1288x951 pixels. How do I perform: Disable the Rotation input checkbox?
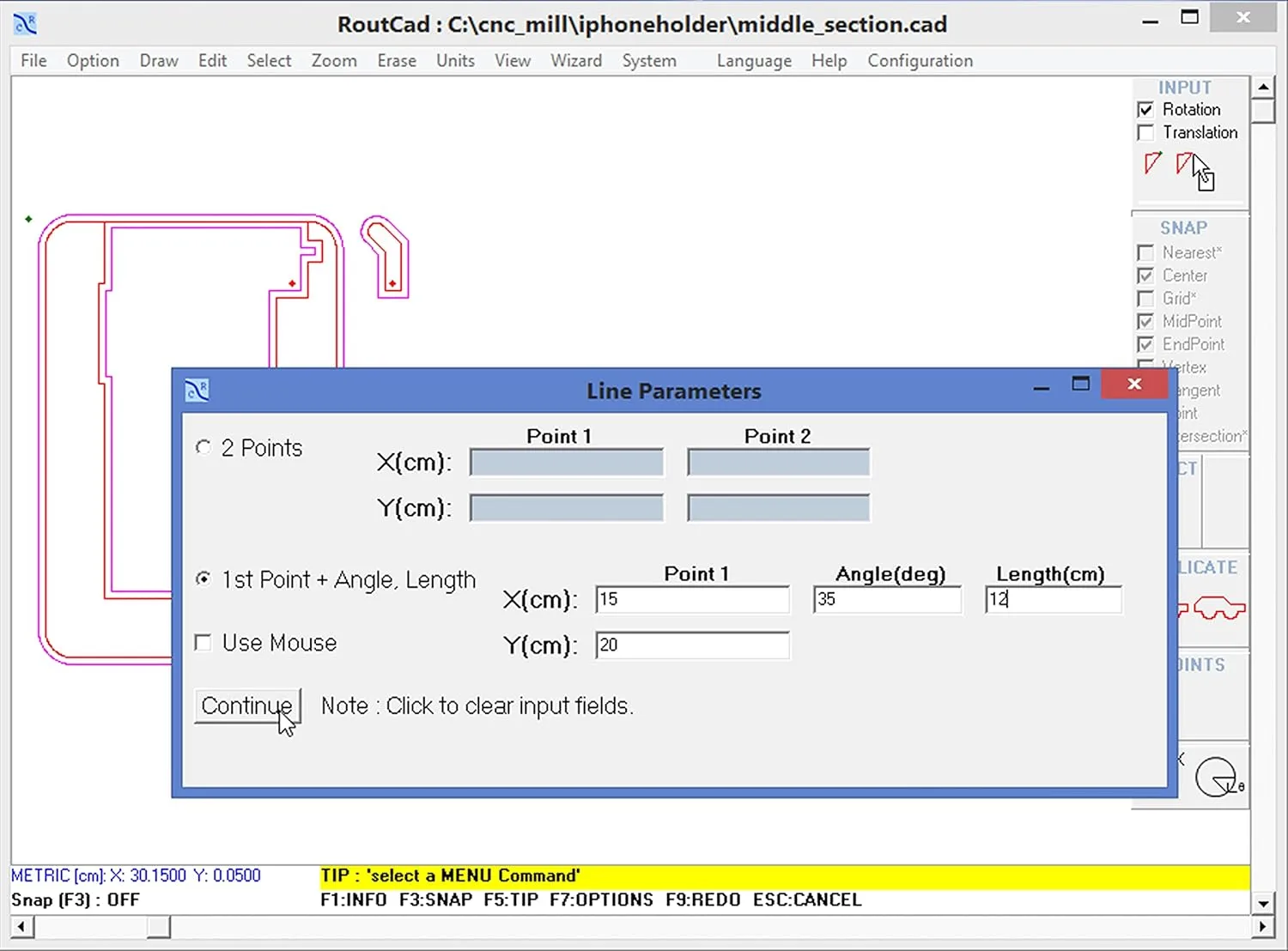click(x=1145, y=109)
